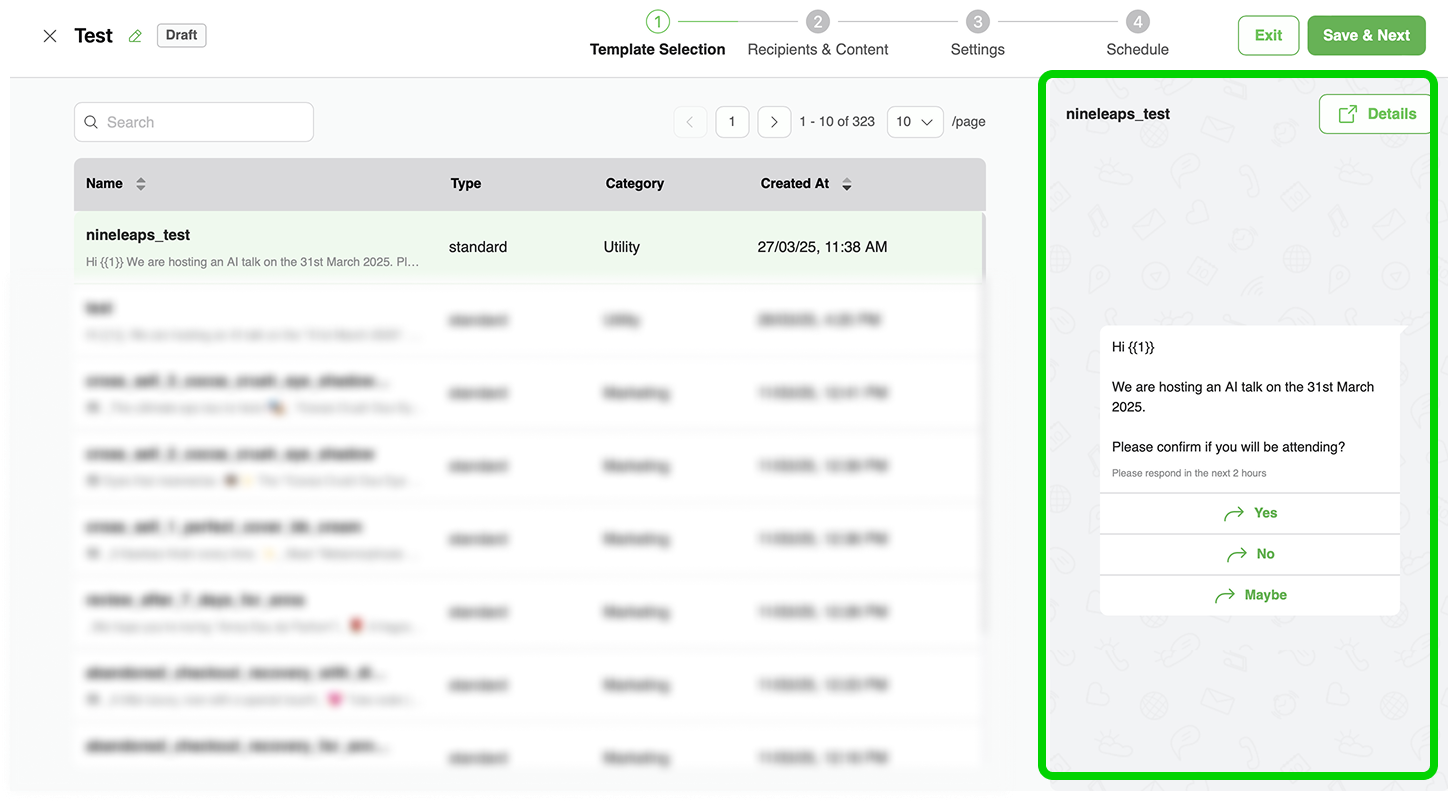Open the 10 per page dropdown
Viewport: 1448px width, 801px height.
(x=914, y=122)
